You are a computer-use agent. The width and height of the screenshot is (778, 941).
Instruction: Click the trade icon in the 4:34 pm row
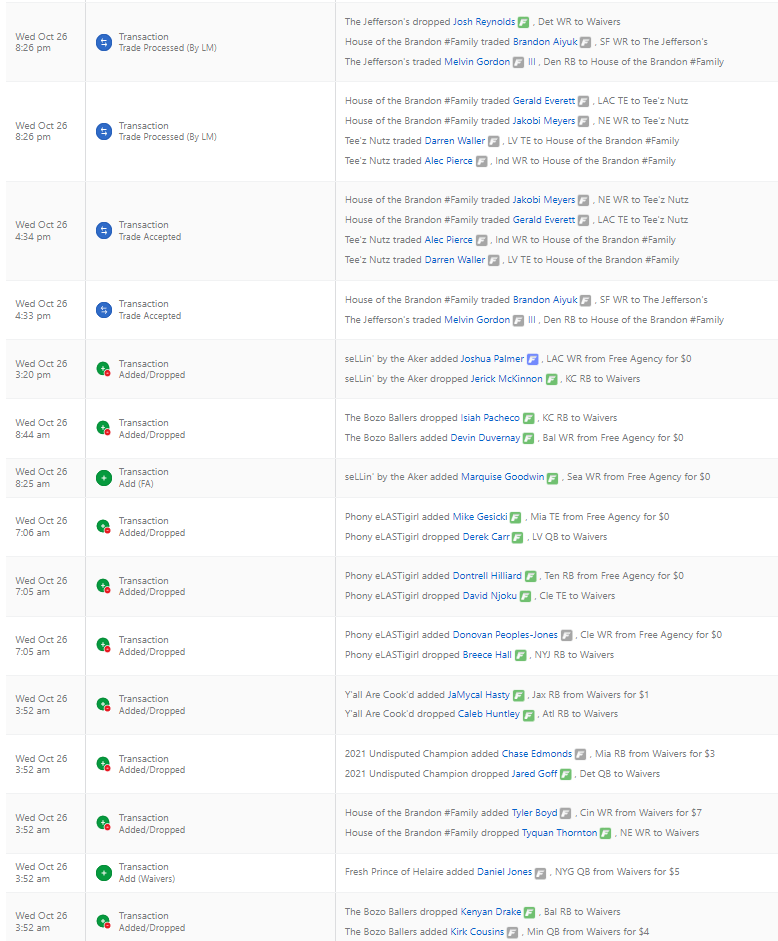pos(103,231)
